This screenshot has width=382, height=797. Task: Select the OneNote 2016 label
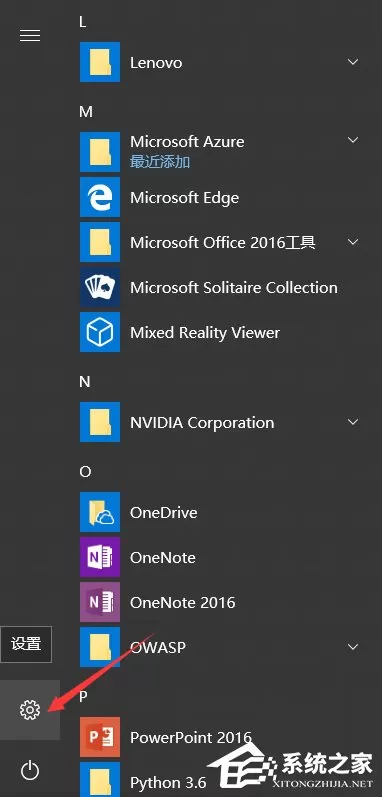pyautogui.click(x=183, y=602)
